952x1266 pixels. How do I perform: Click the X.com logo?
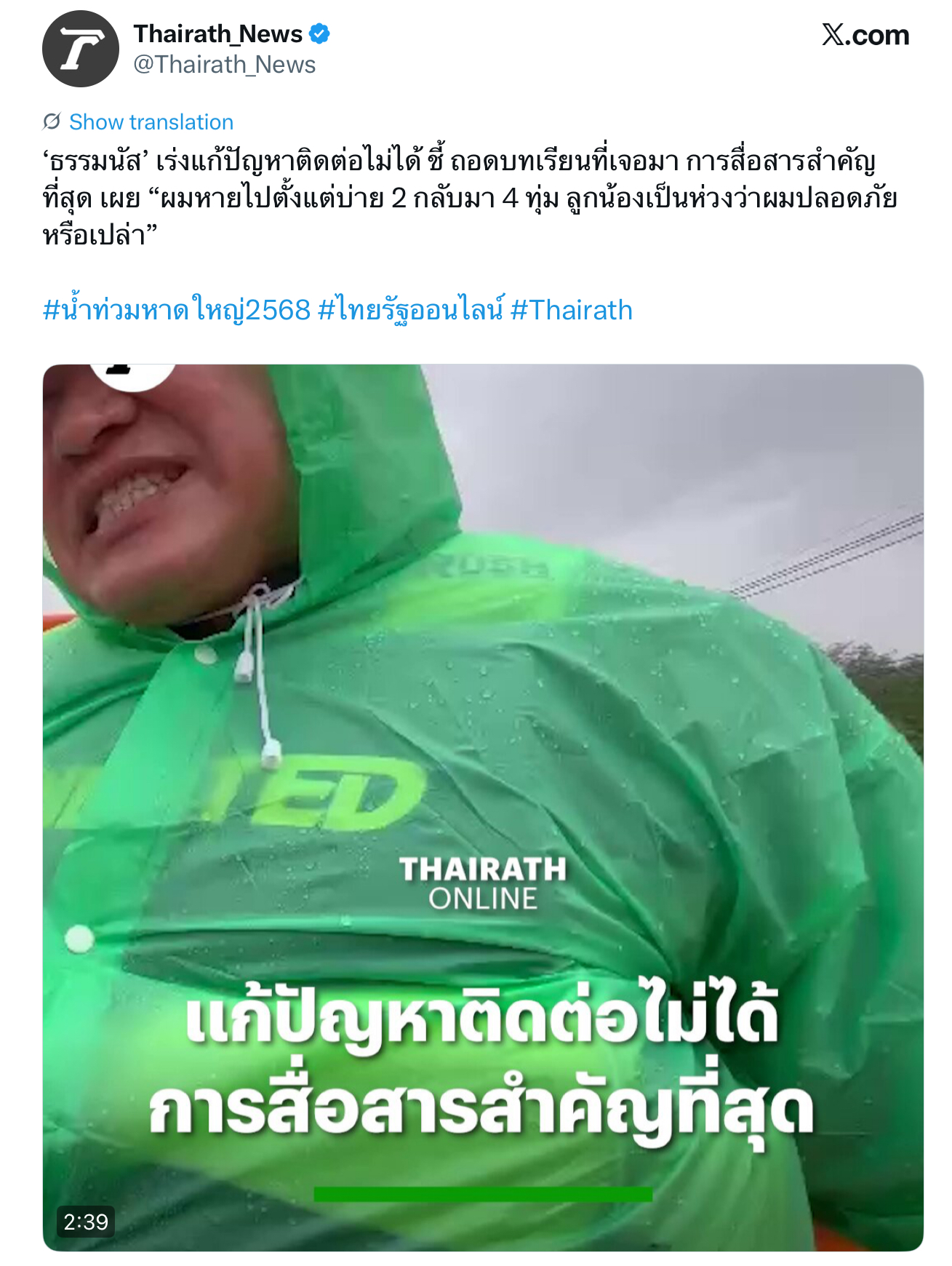[x=865, y=35]
